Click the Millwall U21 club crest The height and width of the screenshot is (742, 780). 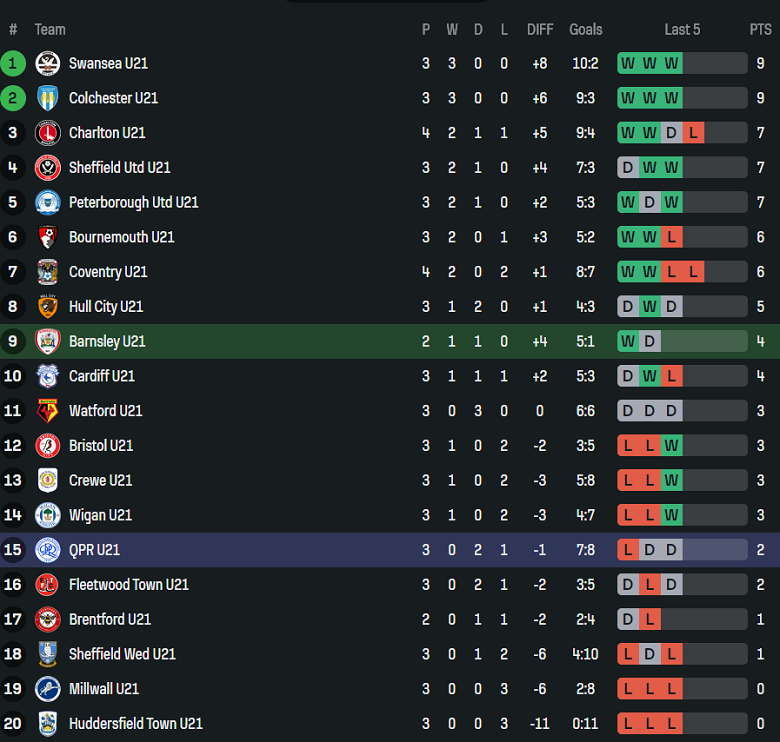[47, 689]
